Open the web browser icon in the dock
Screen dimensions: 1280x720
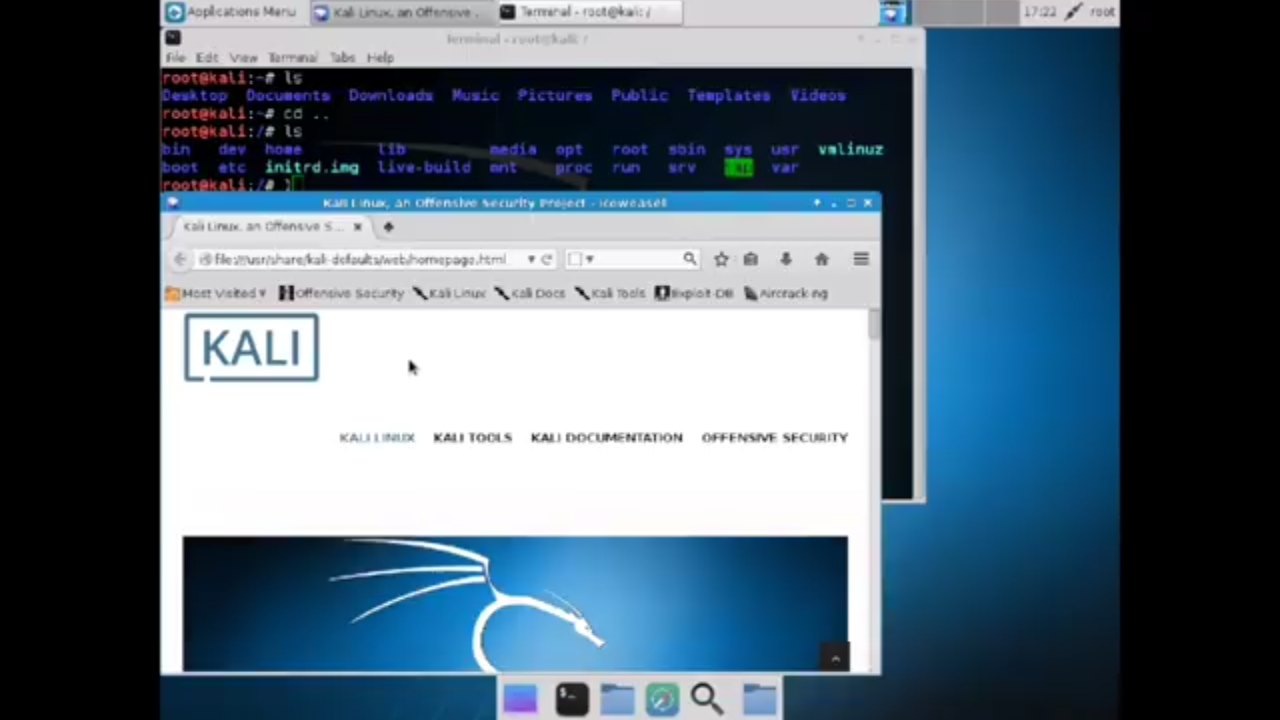coord(663,697)
